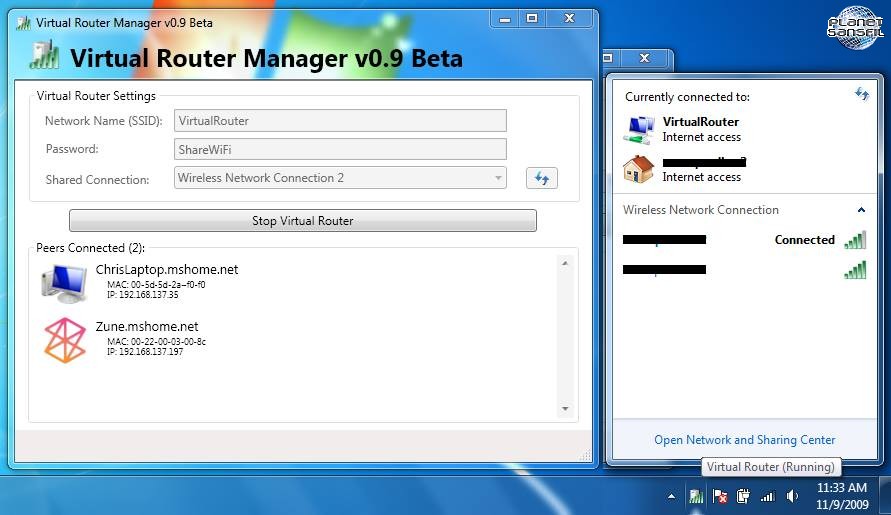Click the VirtualRouter connection name
This screenshot has height=515, width=891.
700,122
